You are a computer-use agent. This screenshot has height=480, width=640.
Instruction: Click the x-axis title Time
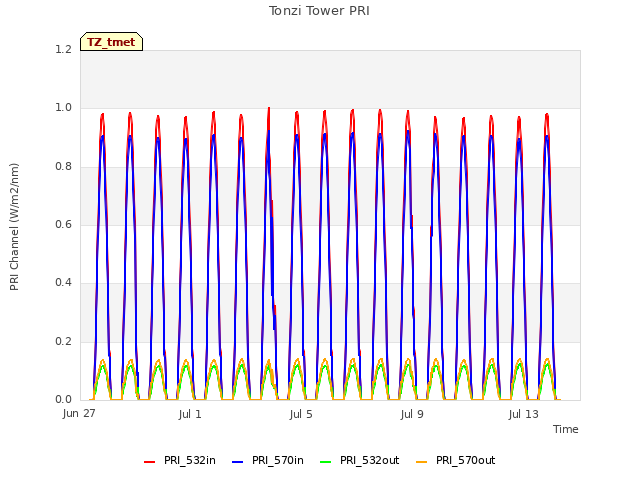(566, 429)
